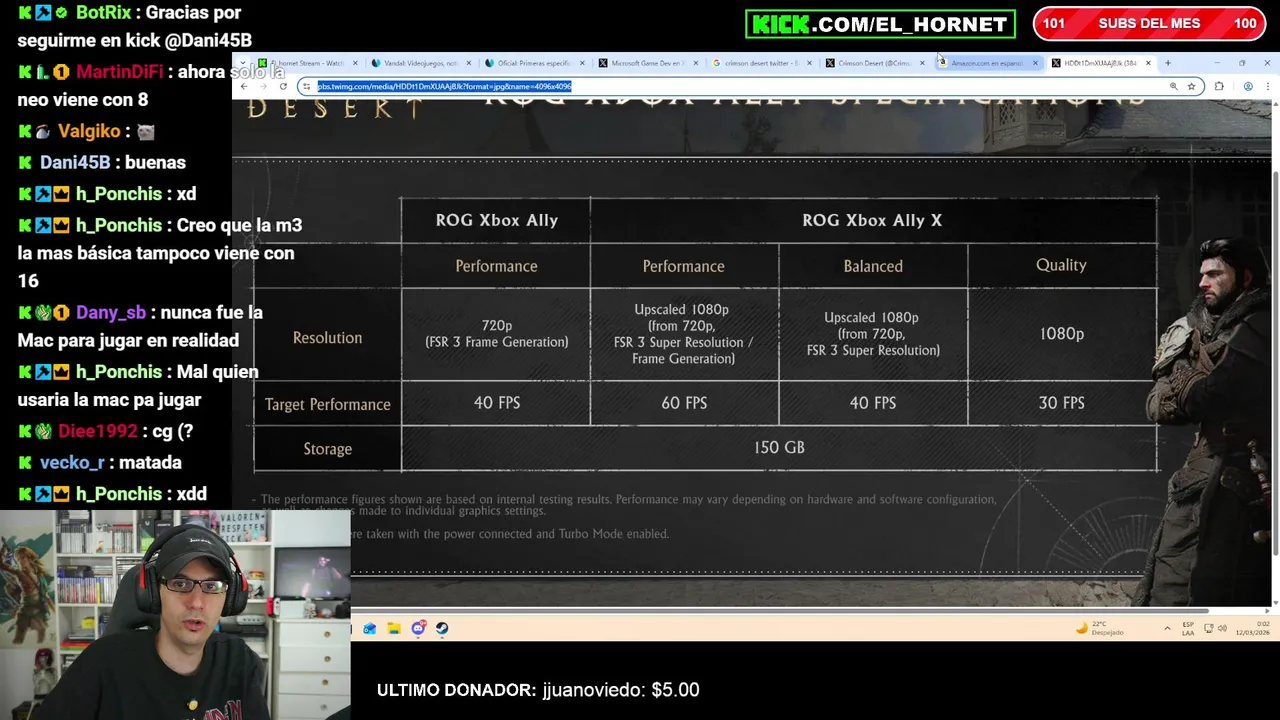Click the '150 GB' storage value
Screen dimensions: 1280x720
(779, 448)
